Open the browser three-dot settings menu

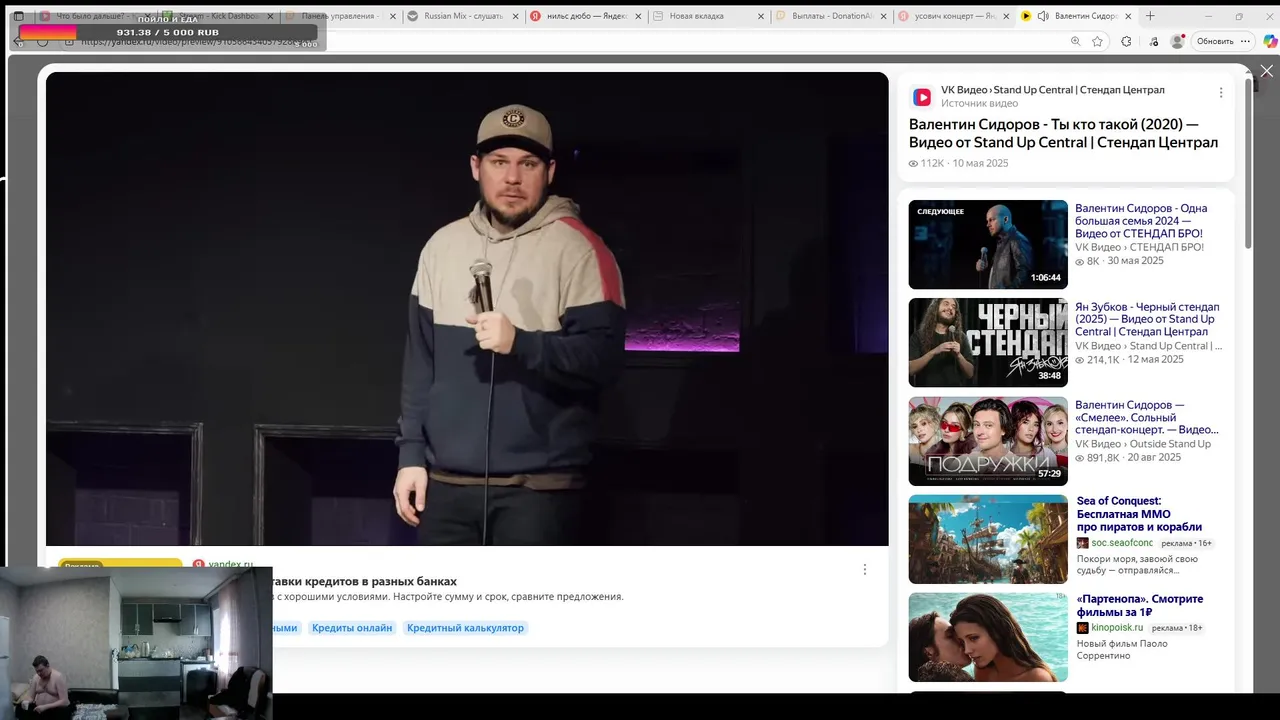click(x=1245, y=41)
